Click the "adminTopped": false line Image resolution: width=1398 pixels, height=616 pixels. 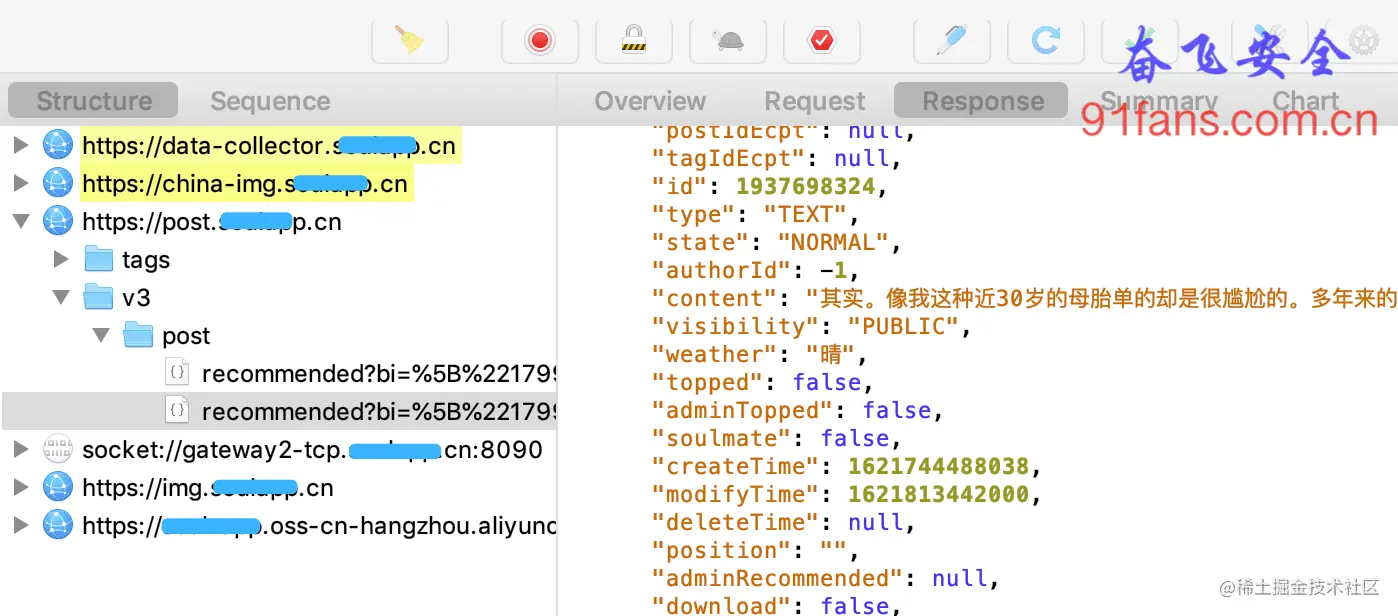click(797, 410)
